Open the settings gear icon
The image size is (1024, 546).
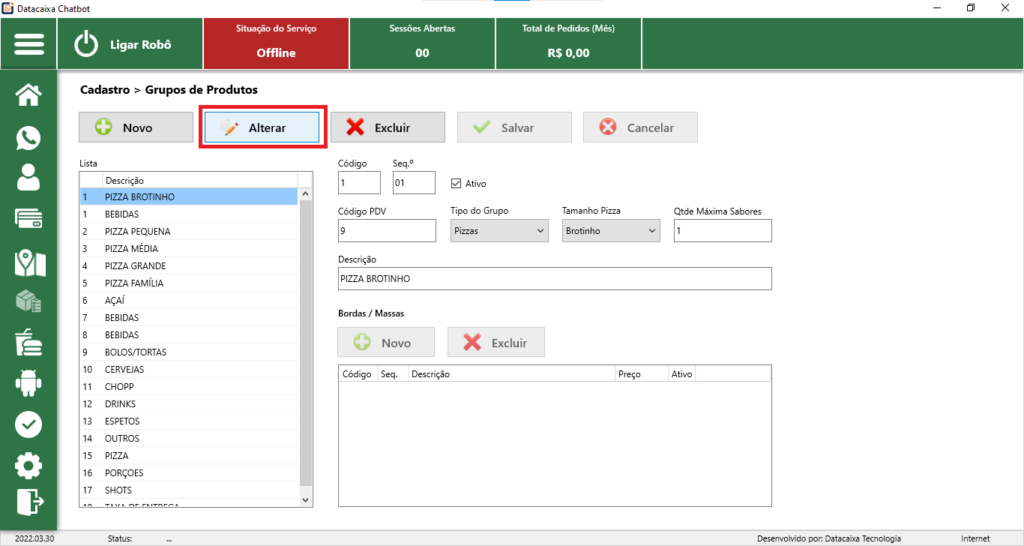click(29, 465)
